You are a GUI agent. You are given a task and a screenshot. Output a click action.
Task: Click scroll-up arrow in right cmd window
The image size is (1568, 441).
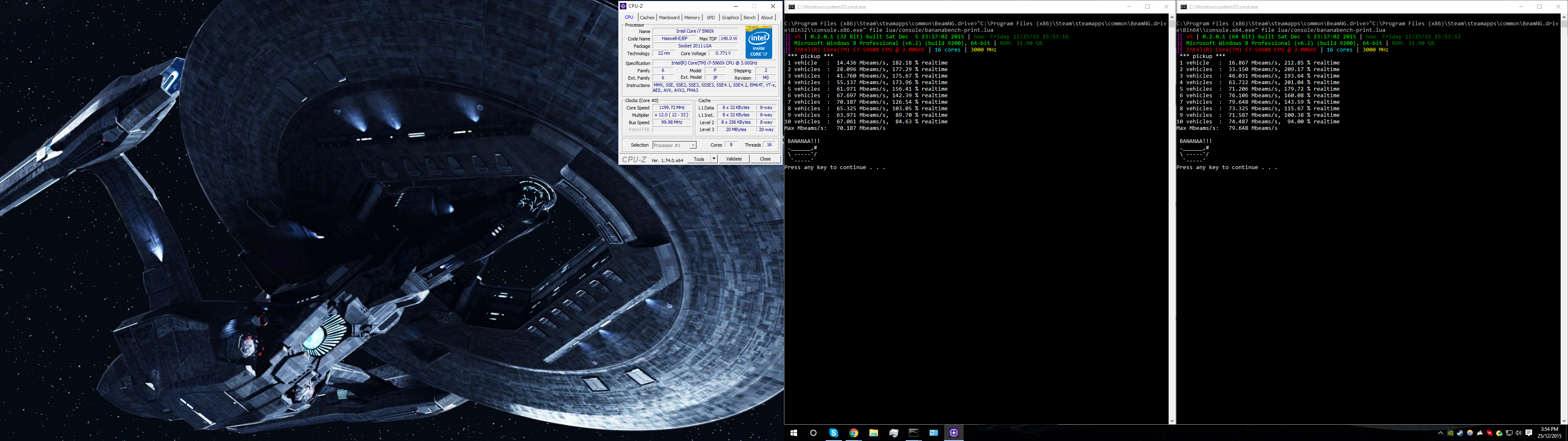(1564, 18)
